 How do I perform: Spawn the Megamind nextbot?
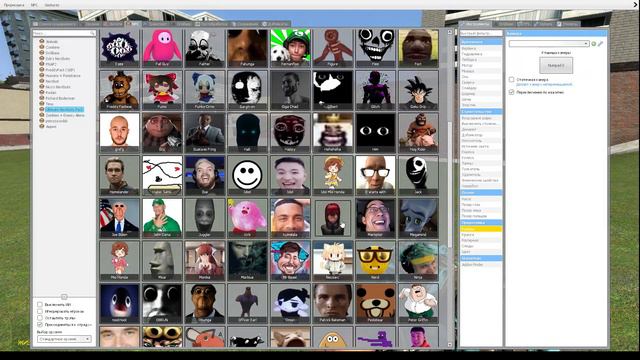[x=418, y=218]
